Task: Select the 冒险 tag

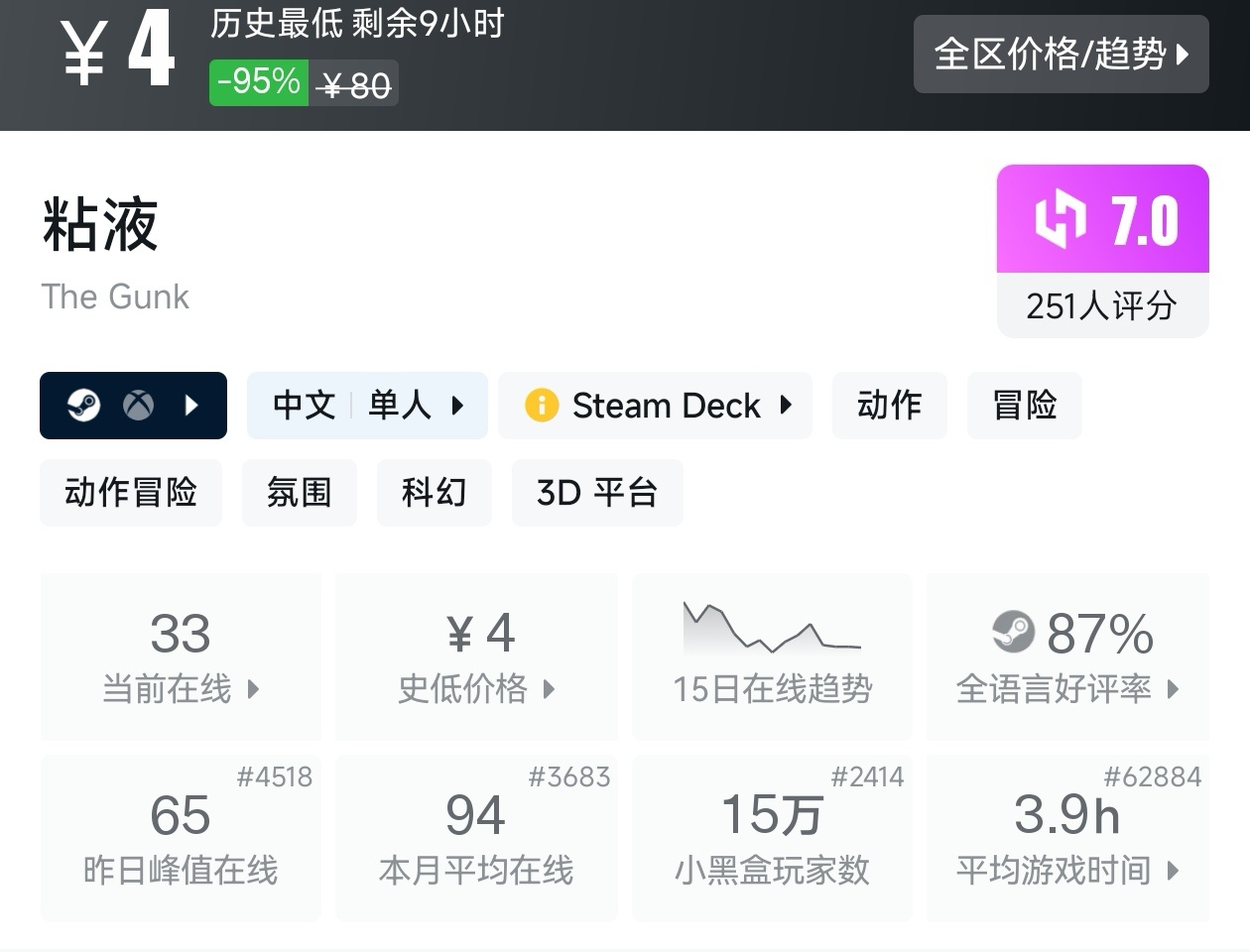Action: [1024, 406]
